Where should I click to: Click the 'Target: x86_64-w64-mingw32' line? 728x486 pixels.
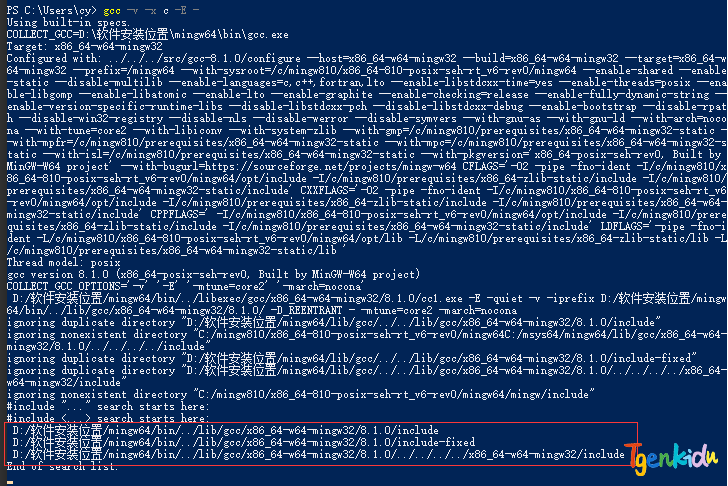[x=84, y=46]
